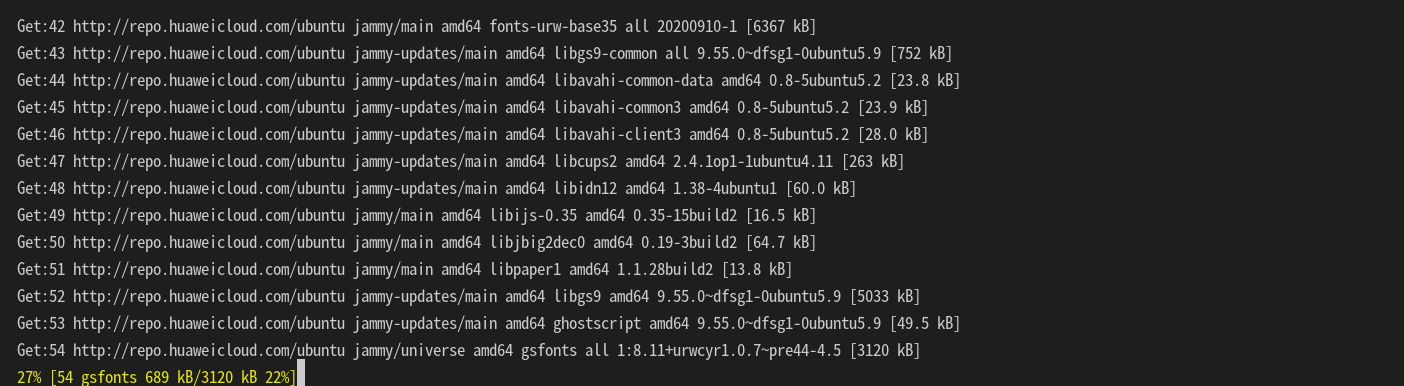This screenshot has width=1404, height=386.
Task: Click the Get:49 libijs-0.35 line URL
Action: pos(209,216)
